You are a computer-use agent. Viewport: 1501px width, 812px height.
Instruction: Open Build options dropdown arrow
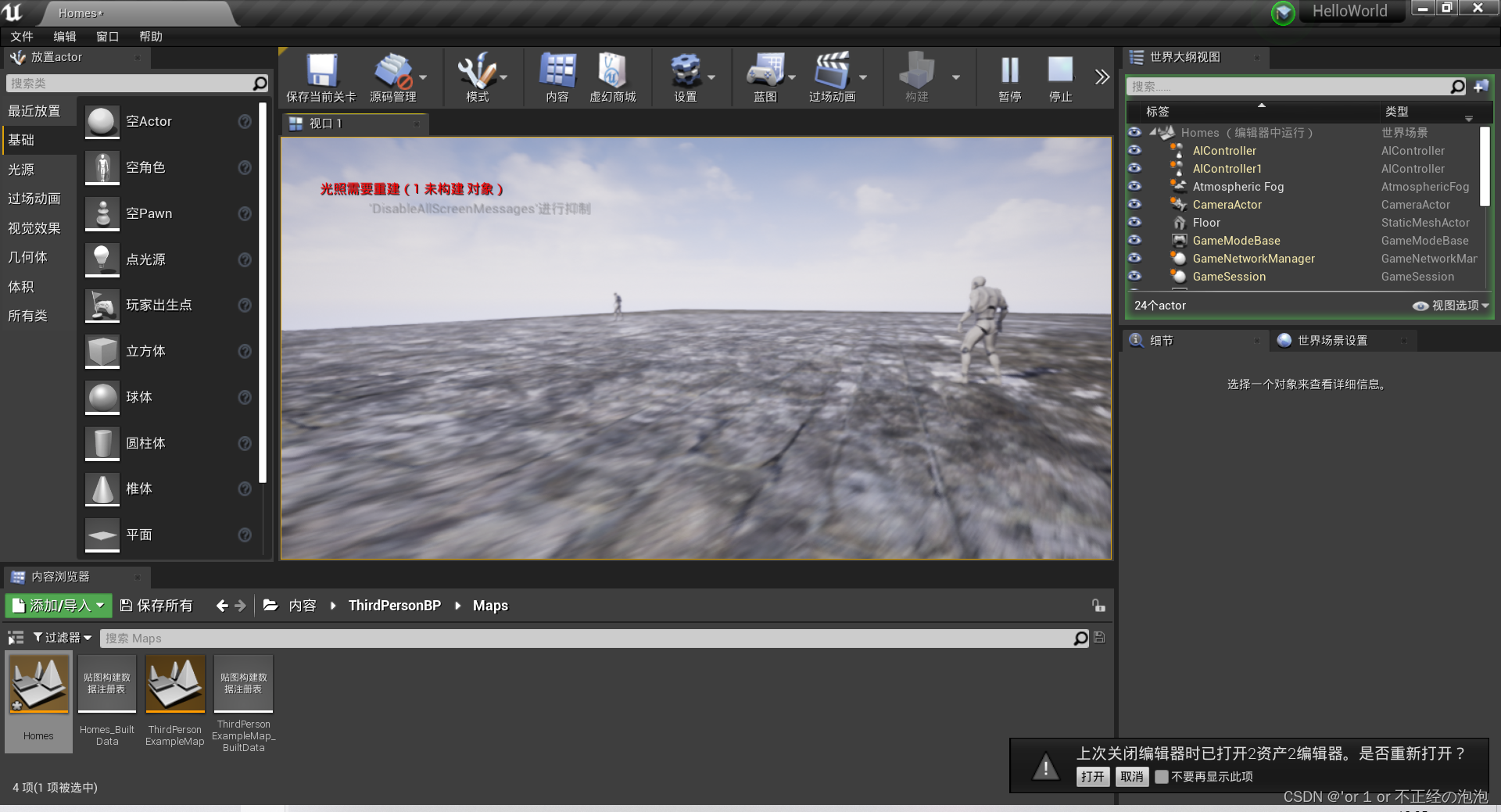pos(955,77)
